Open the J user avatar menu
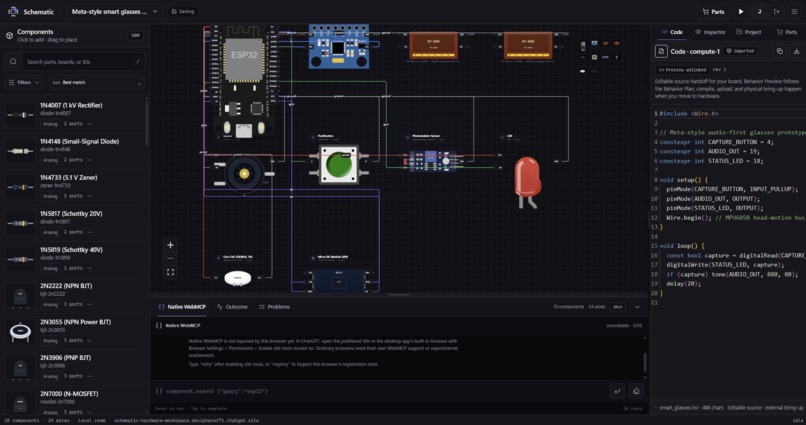806x425 pixels. pos(759,11)
